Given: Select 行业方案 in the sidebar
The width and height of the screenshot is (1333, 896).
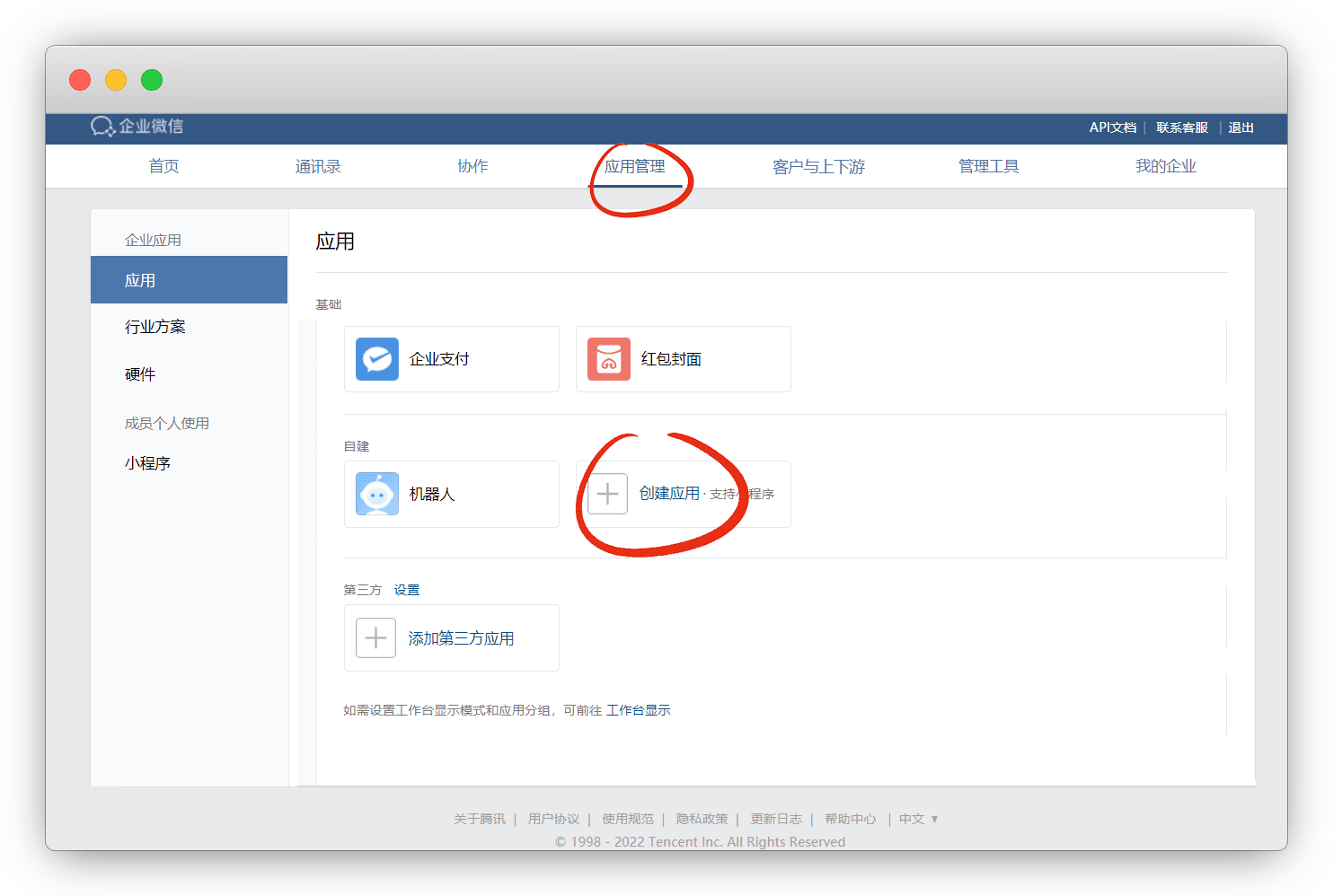Looking at the screenshot, I should click(155, 327).
